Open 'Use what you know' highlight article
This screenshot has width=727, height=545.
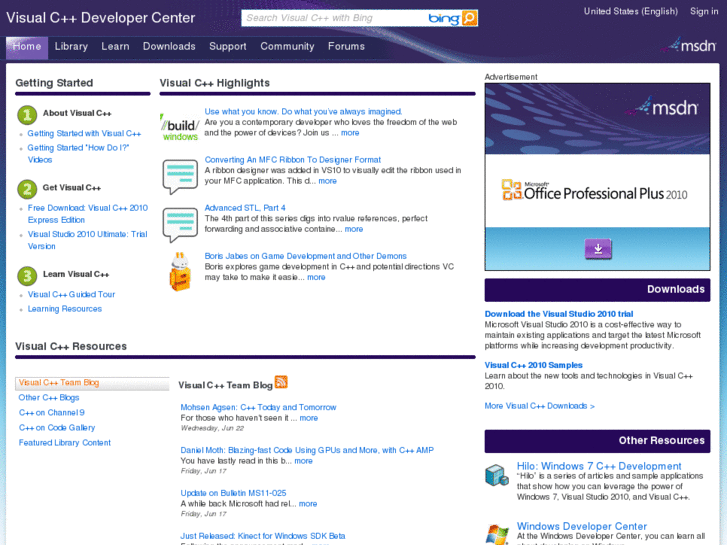[x=303, y=112]
